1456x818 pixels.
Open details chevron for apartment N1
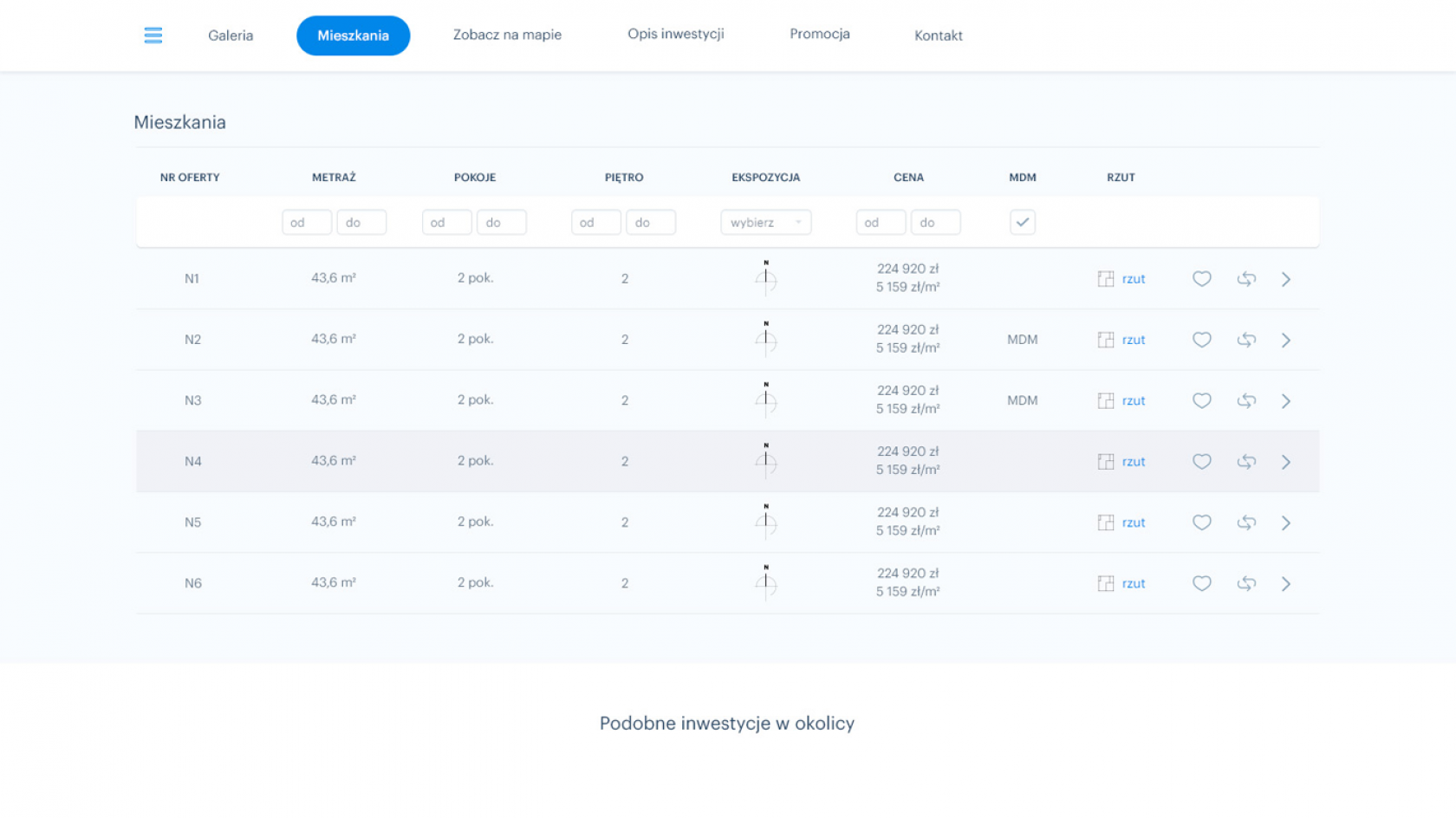coord(1286,279)
